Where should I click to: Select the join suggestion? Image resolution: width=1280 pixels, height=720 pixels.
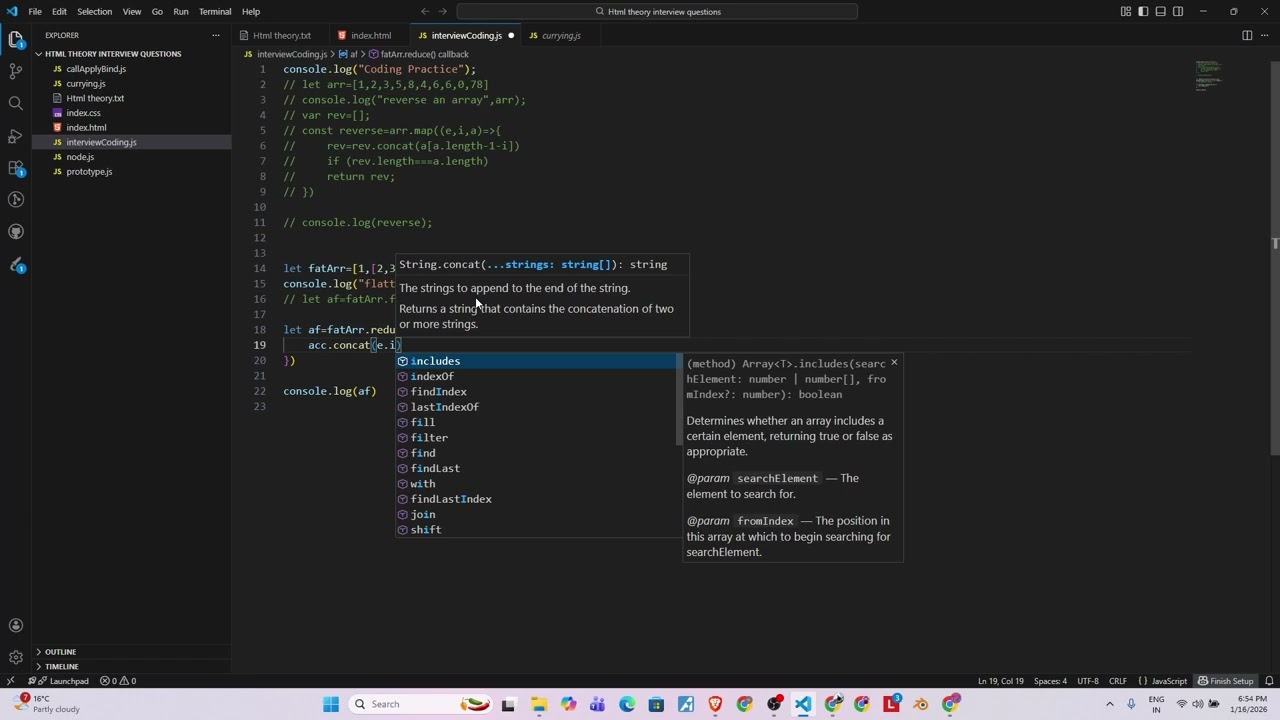coord(538,514)
